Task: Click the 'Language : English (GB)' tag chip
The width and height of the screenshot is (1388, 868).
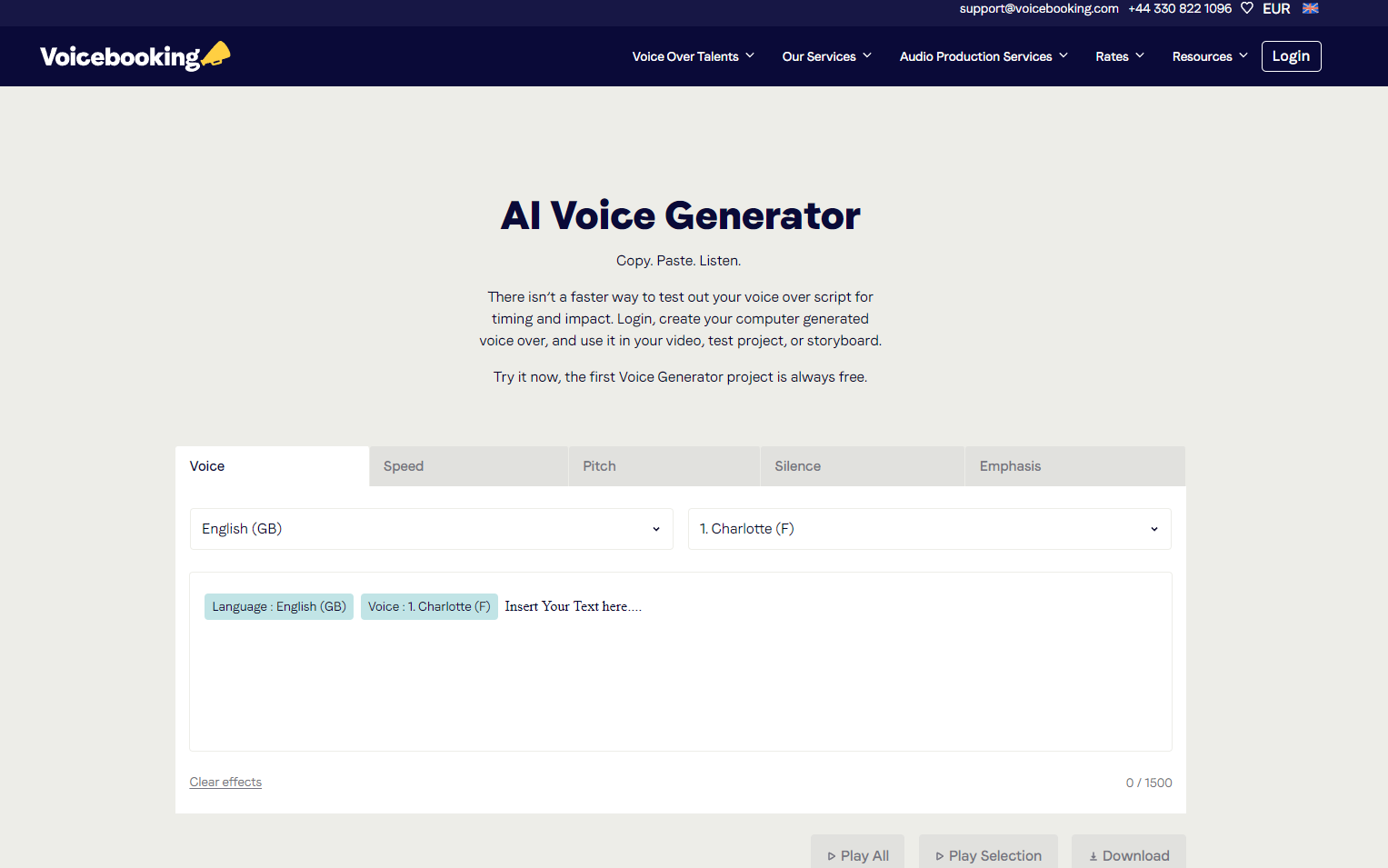Action: pos(278,606)
